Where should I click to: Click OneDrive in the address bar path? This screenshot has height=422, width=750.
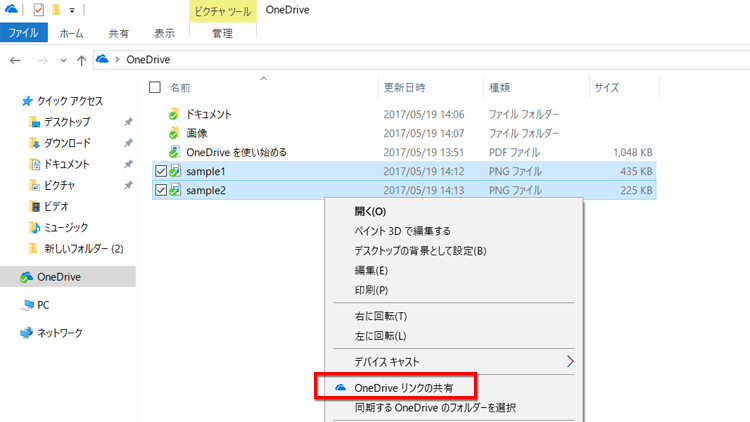148,60
